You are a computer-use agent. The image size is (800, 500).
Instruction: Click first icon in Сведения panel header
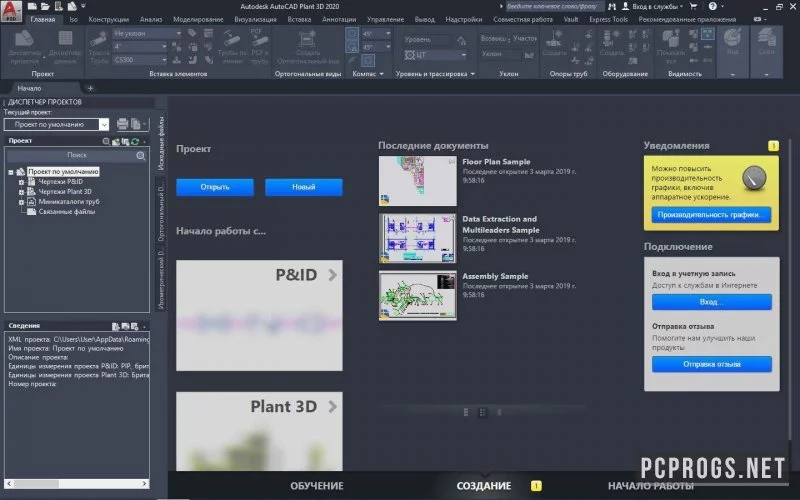[116, 326]
